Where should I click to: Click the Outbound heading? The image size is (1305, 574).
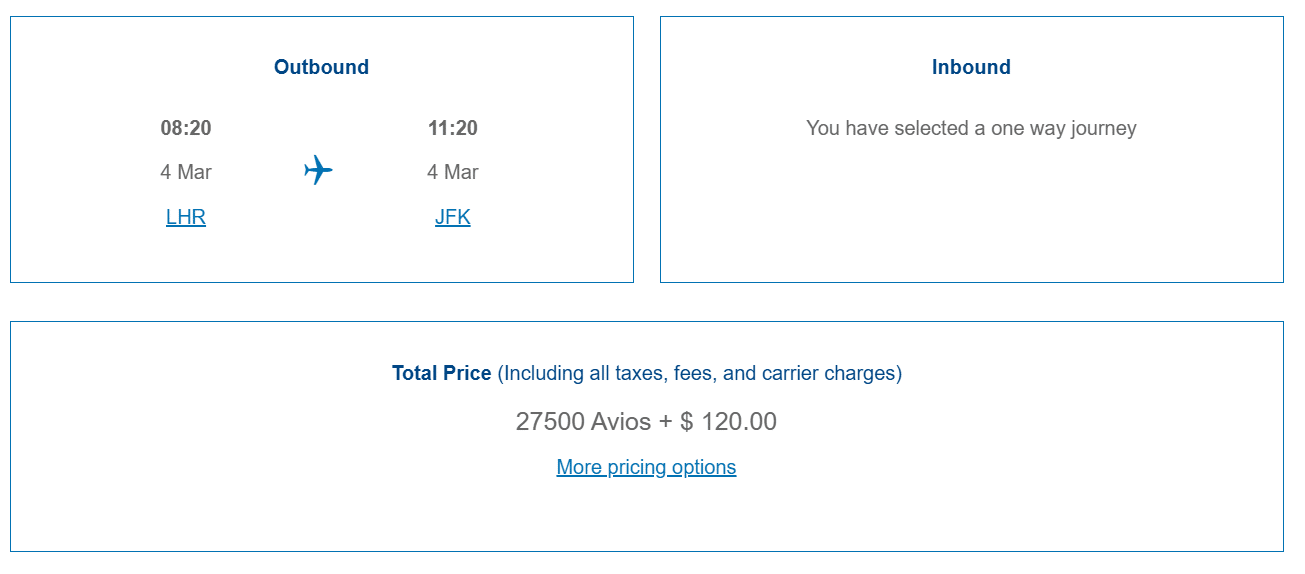[x=321, y=67]
